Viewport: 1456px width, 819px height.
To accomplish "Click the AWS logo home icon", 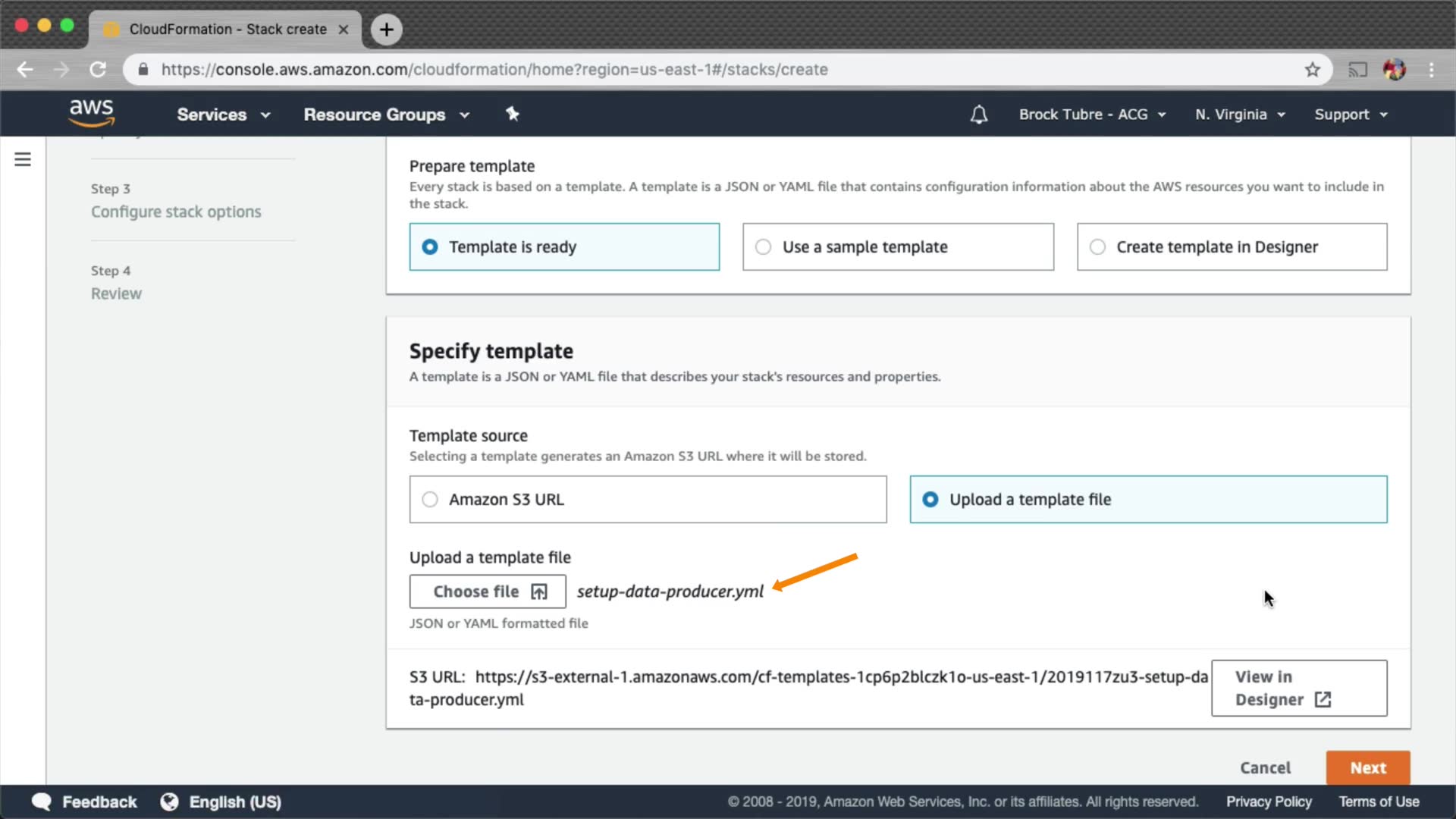I will [x=92, y=113].
